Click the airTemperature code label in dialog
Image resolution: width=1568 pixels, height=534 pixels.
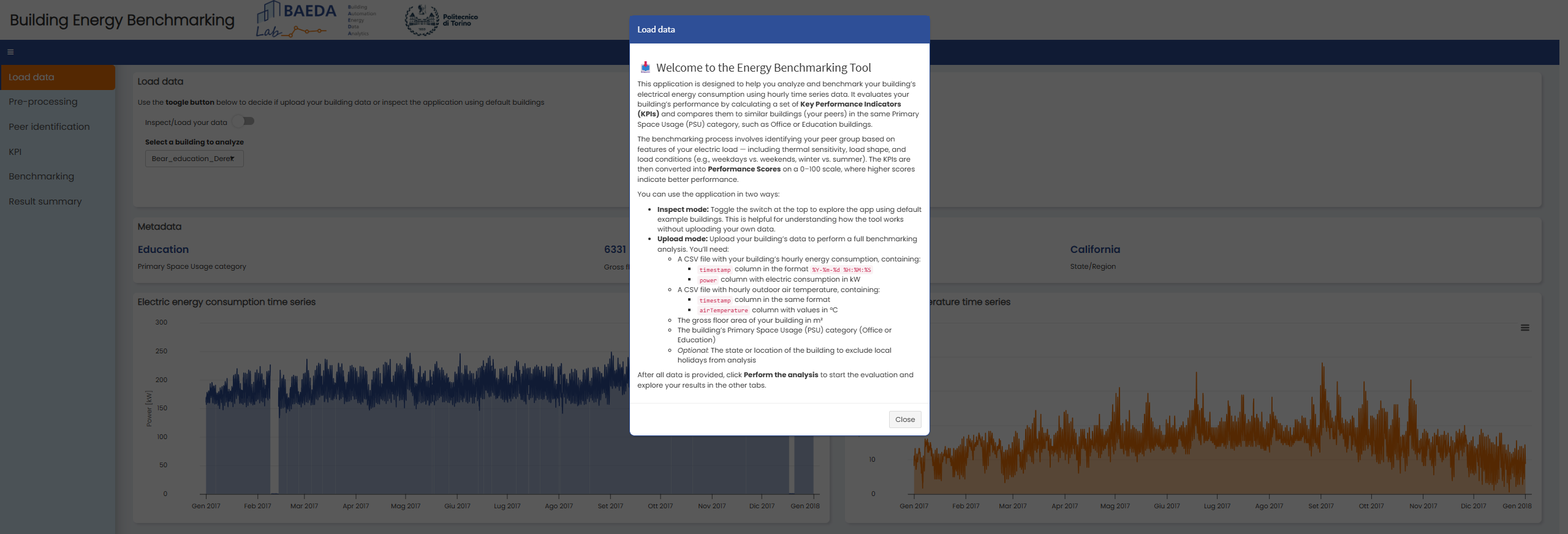(x=724, y=310)
